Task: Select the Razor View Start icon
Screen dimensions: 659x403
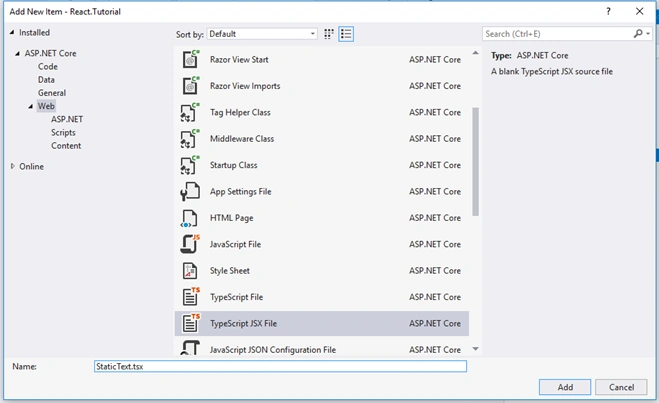Action: point(190,59)
